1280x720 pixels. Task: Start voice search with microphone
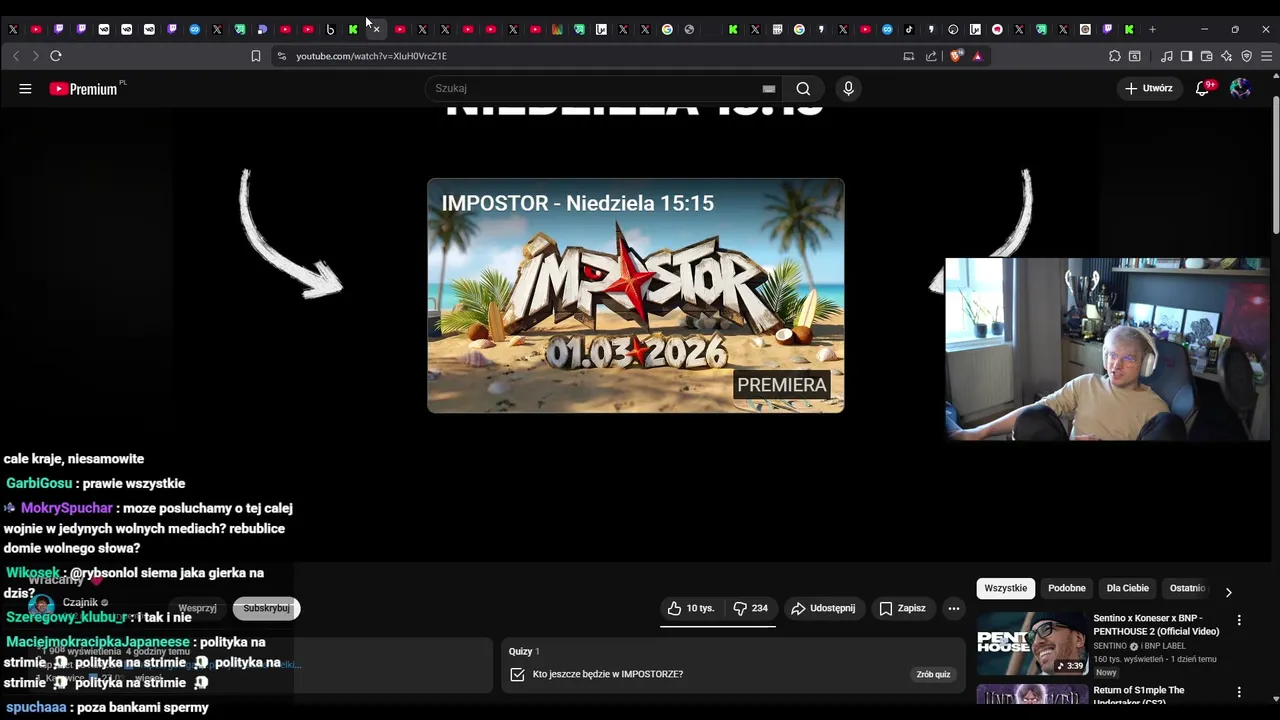[x=848, y=88]
